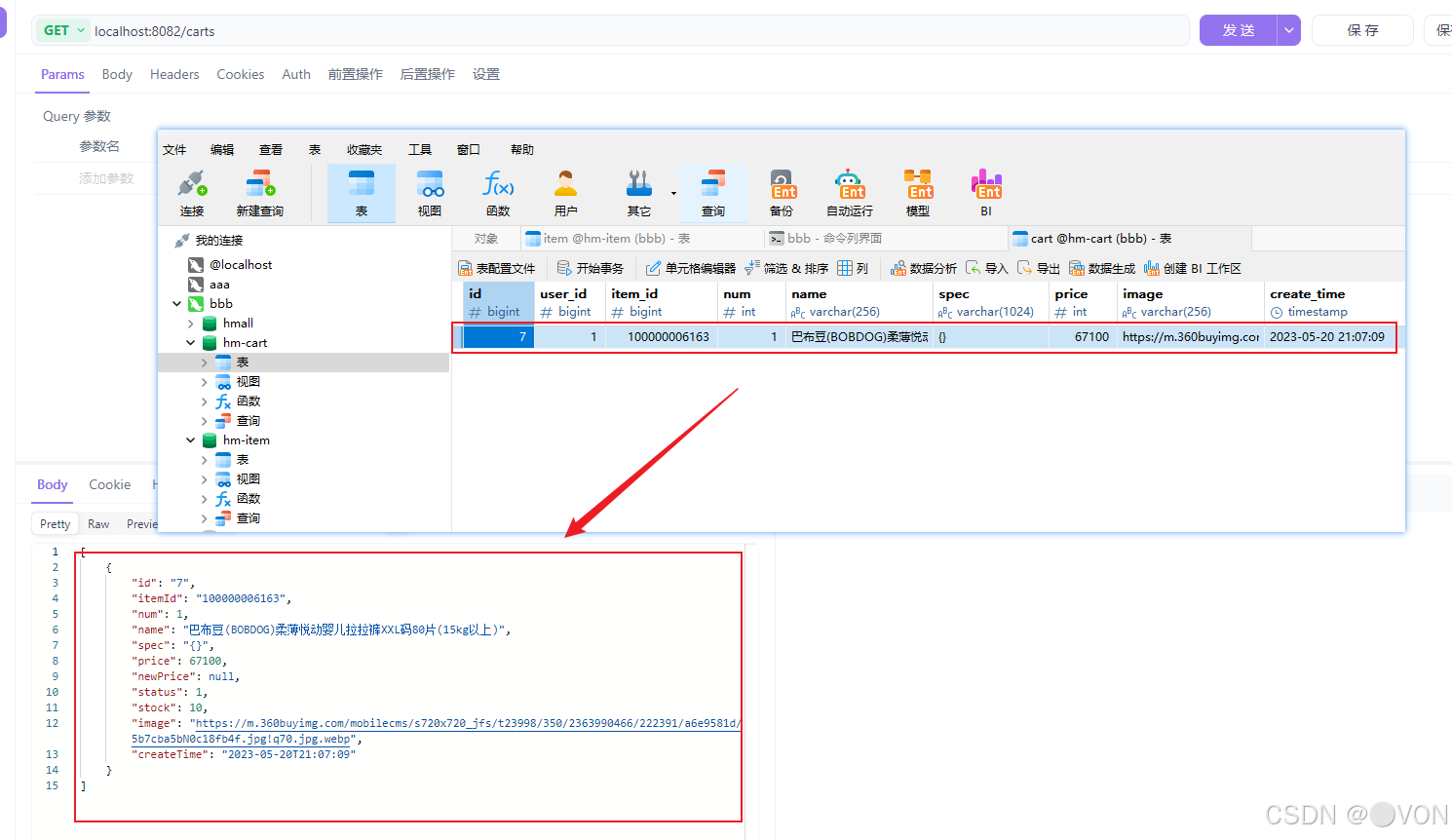
Task: Click the Save (保存) button
Action: [x=1362, y=30]
